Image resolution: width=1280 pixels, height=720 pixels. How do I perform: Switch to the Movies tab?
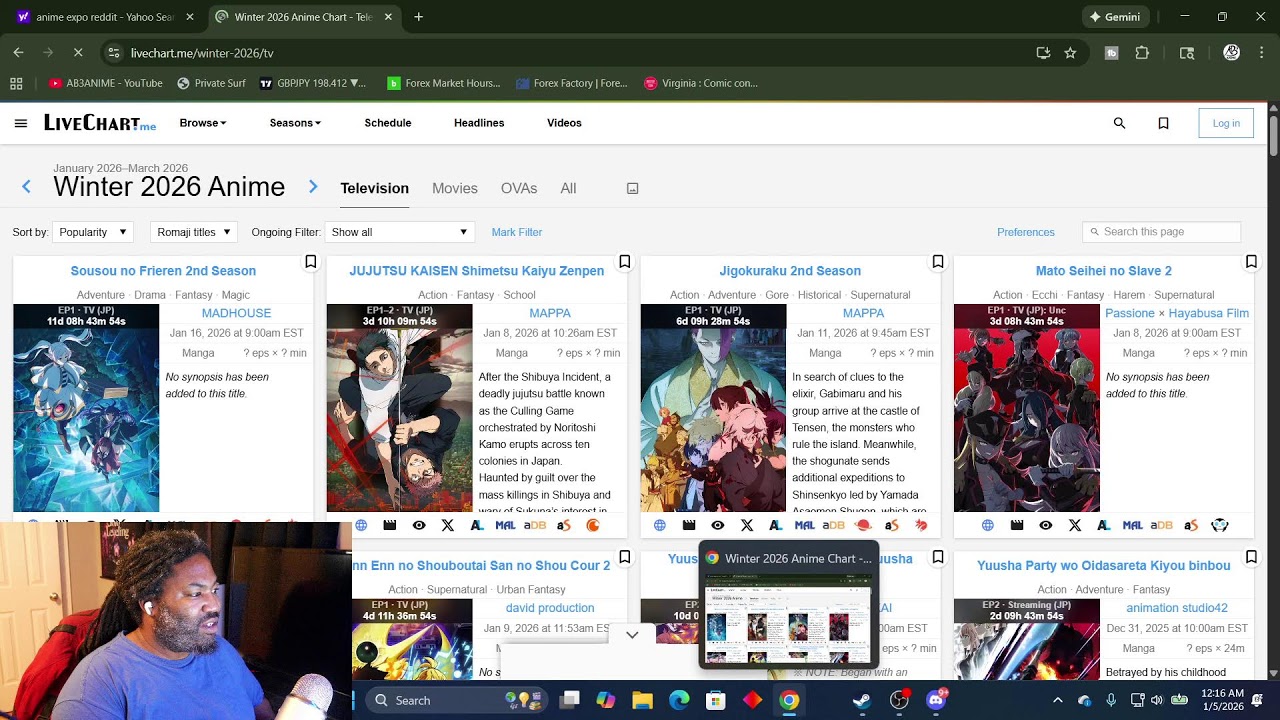pyautogui.click(x=455, y=188)
